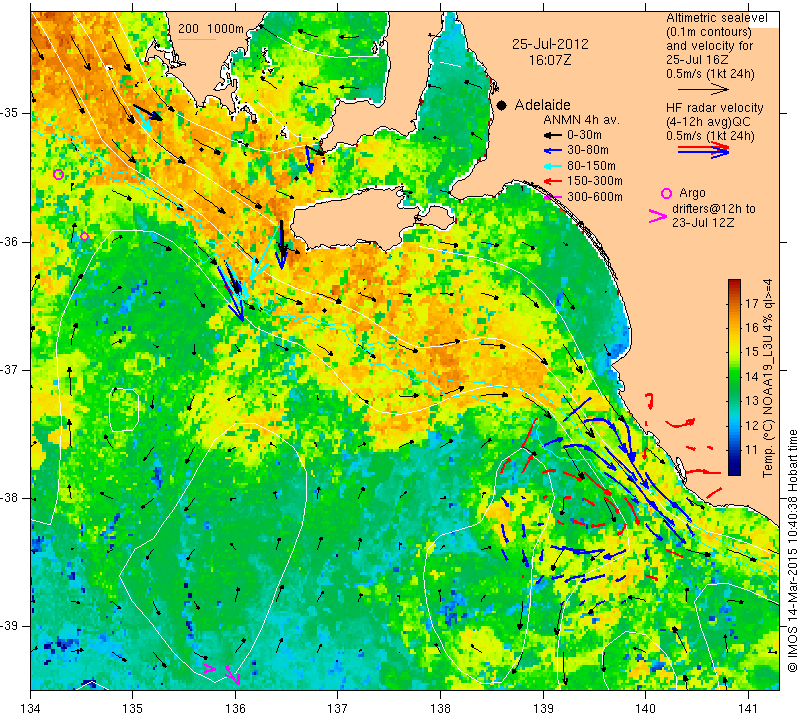
Task: Click the lower Argo float circle near -36
Action: point(85,237)
